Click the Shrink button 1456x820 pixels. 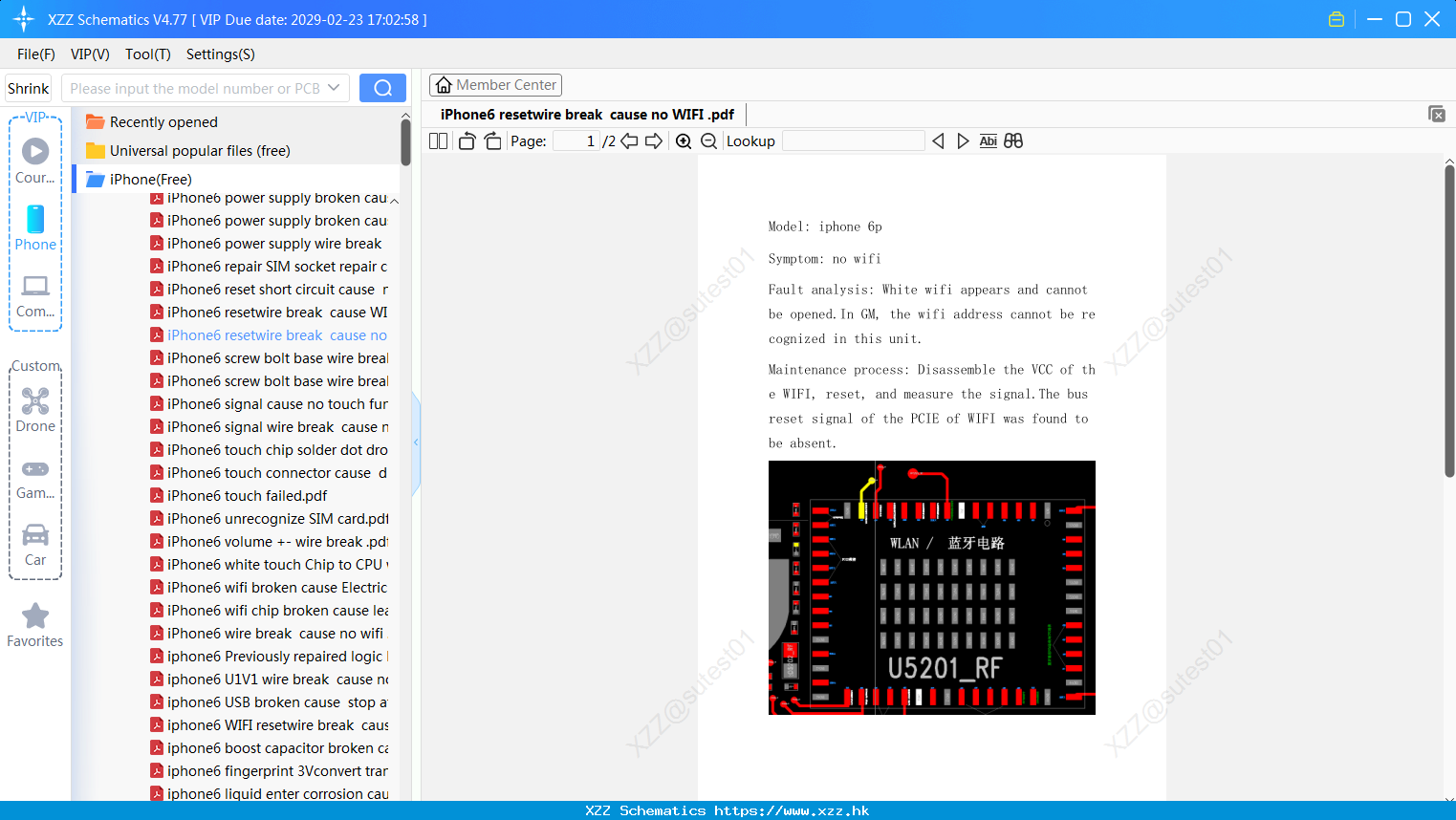pyautogui.click(x=29, y=88)
